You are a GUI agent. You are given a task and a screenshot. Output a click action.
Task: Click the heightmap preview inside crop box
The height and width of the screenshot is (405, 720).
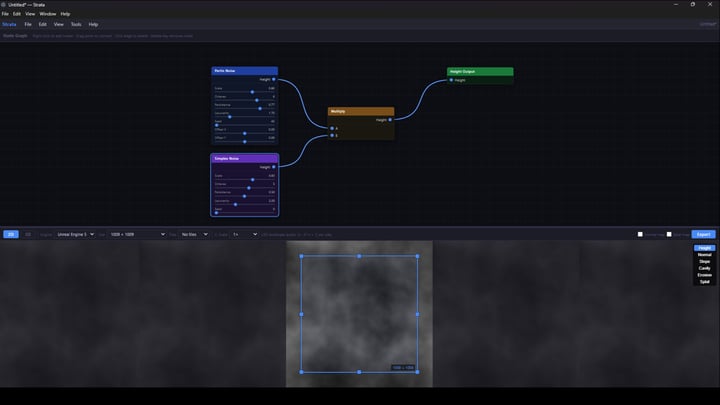click(359, 314)
